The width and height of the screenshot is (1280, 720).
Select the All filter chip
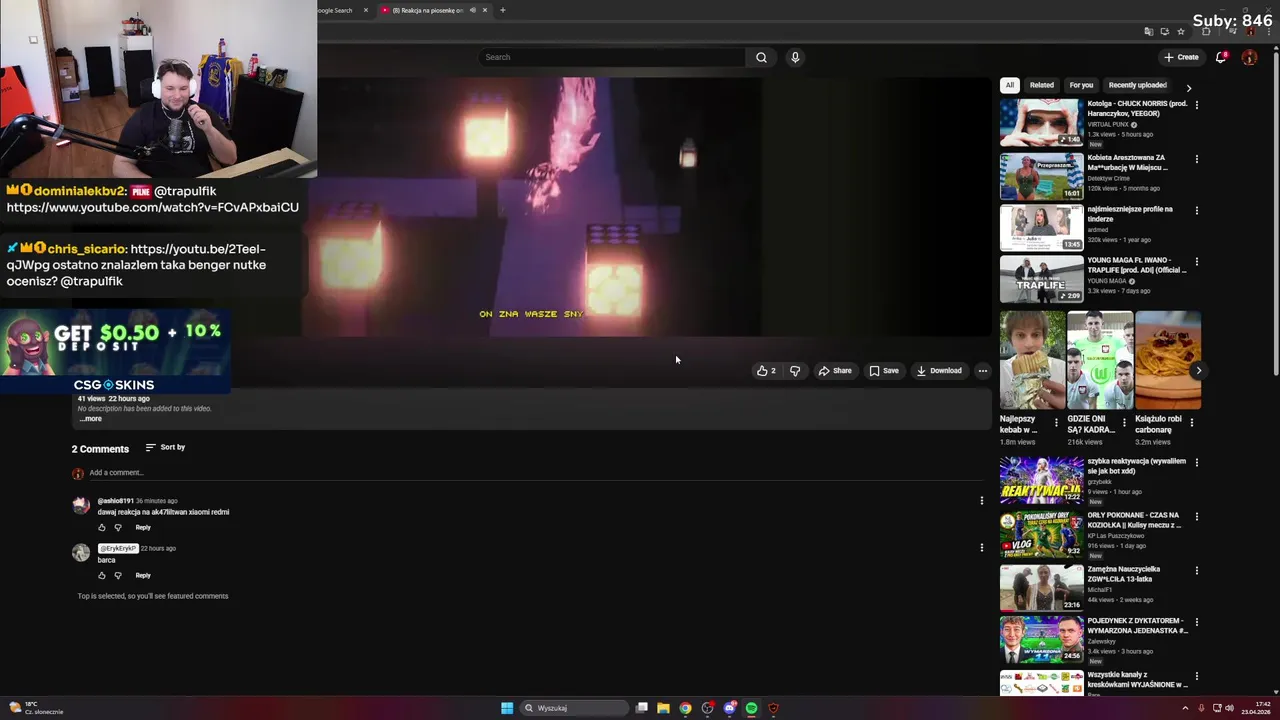(1010, 85)
